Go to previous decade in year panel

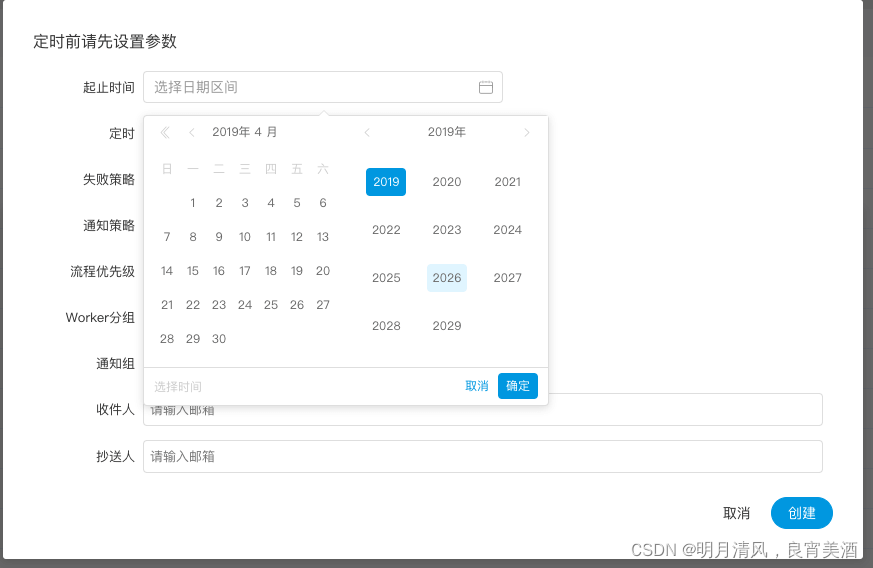[x=367, y=133]
